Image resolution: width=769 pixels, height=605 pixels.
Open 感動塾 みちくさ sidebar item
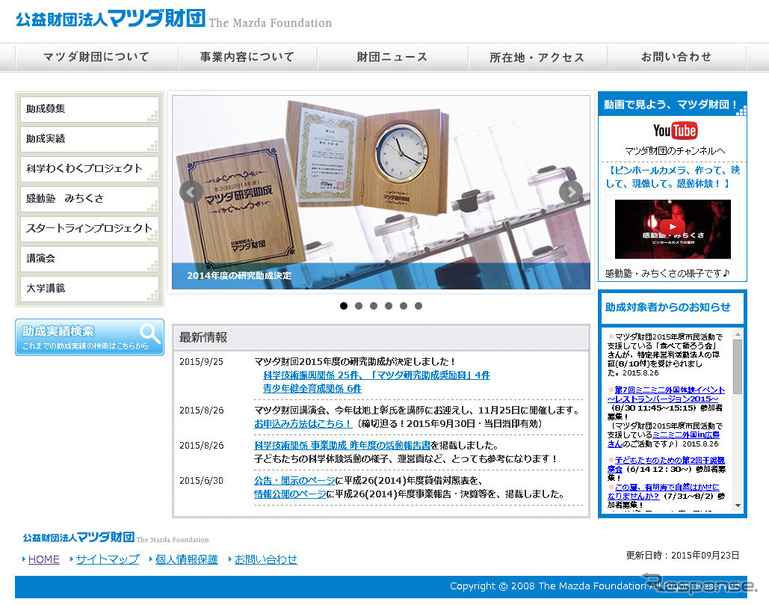pyautogui.click(x=89, y=199)
